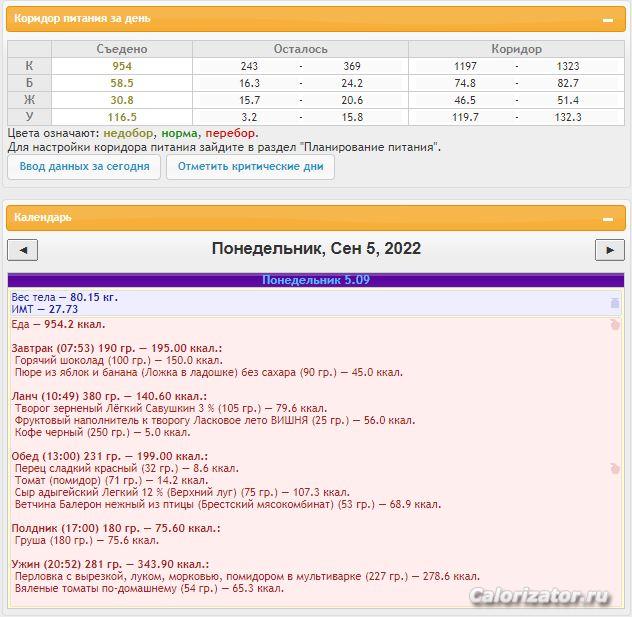The height and width of the screenshot is (617, 632).
Task: Click the apple icon beside Еда 954.2 ккал
Action: pyautogui.click(x=615, y=324)
